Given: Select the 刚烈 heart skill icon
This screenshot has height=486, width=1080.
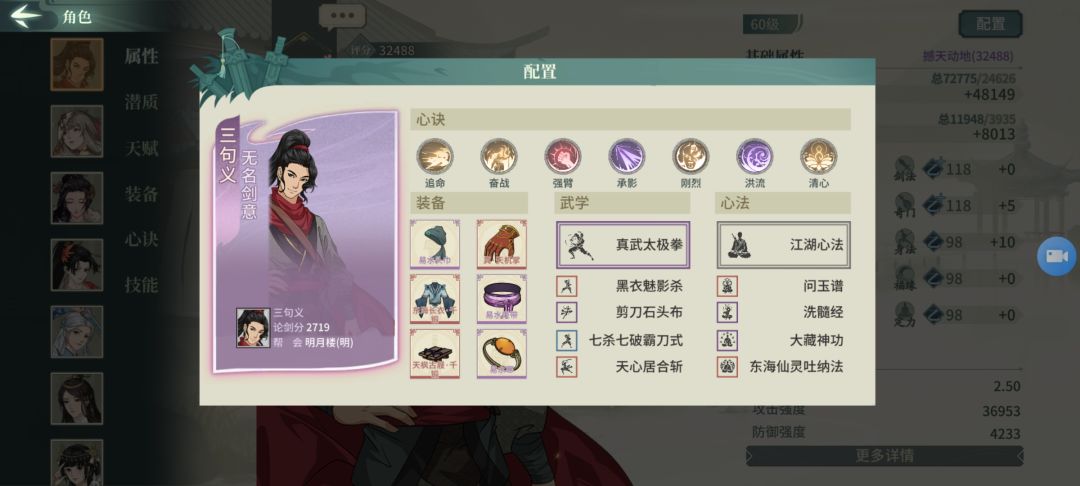Looking at the screenshot, I should [691, 156].
